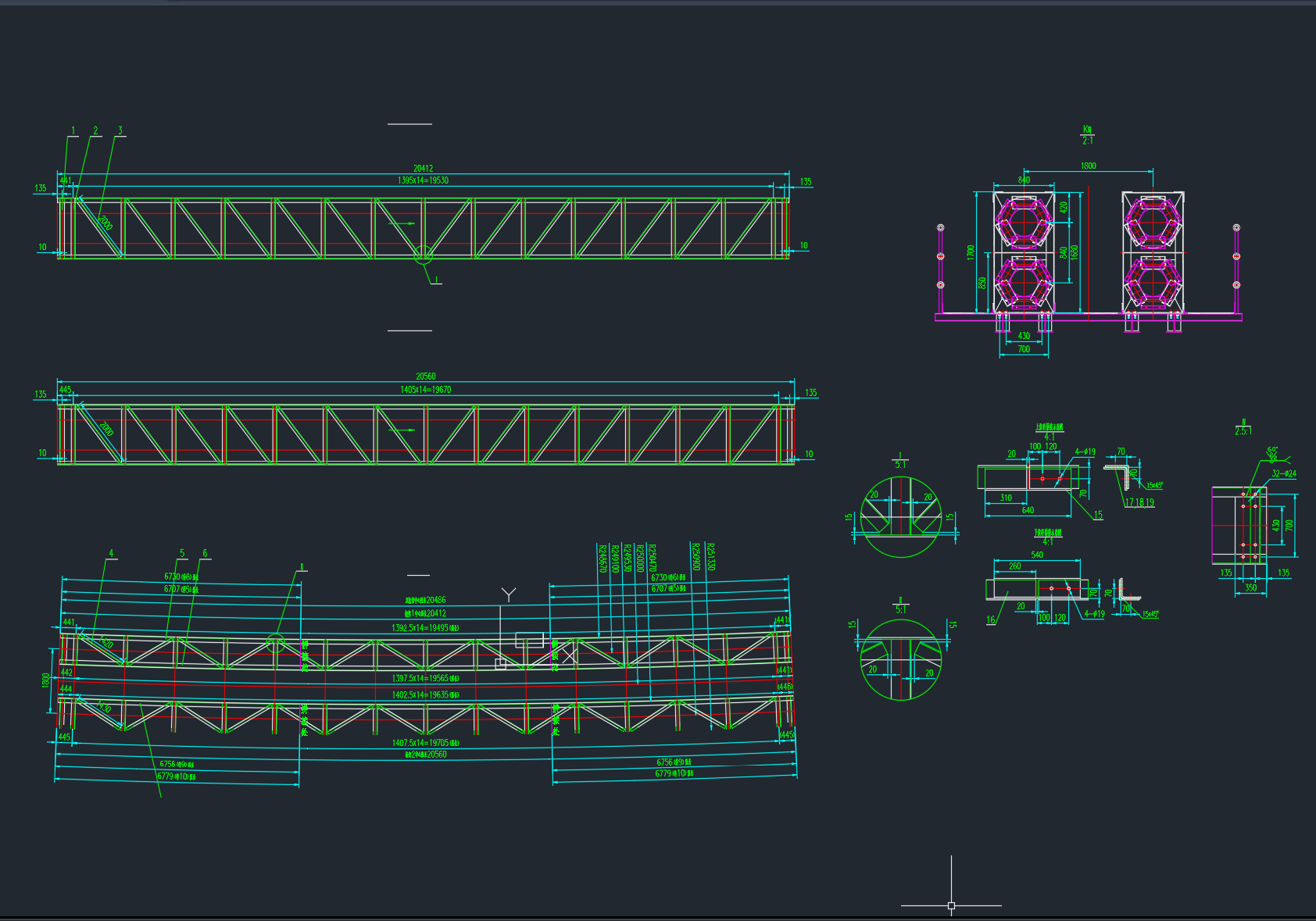Select the 32-ø24 hole callout
Image resolution: width=1316 pixels, height=921 pixels.
1284,473
